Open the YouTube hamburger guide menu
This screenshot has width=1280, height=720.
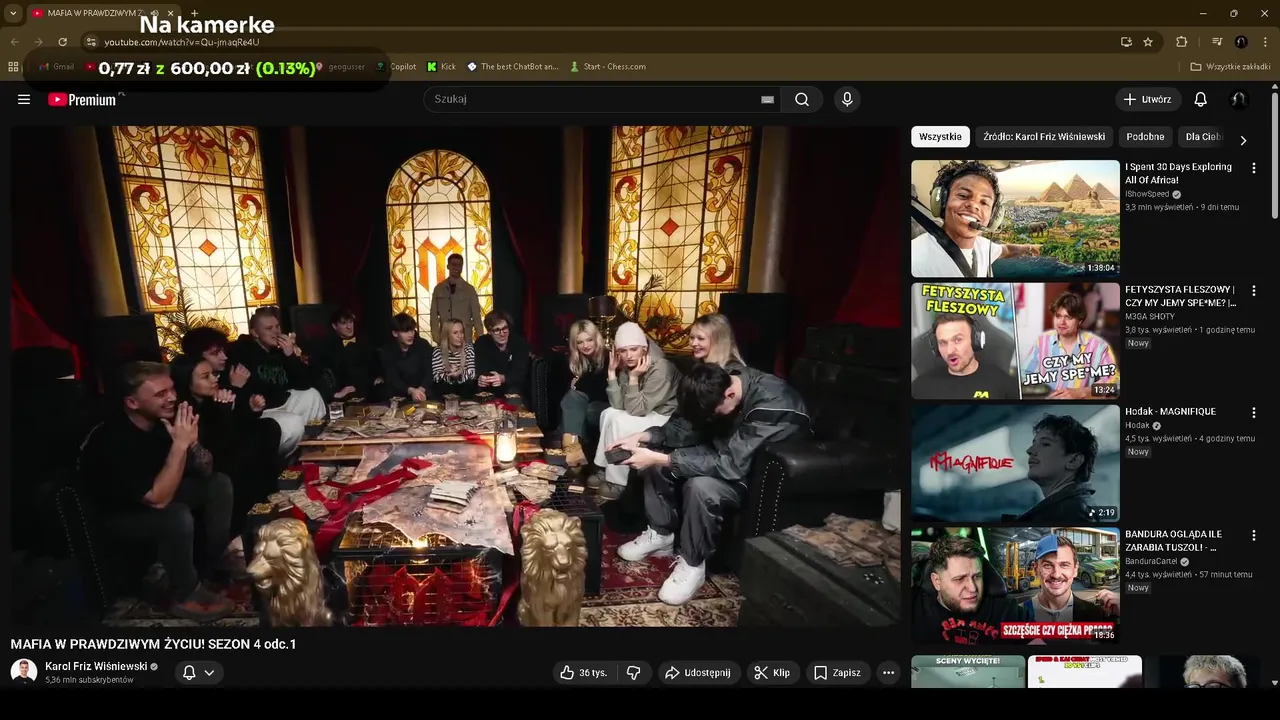point(24,99)
